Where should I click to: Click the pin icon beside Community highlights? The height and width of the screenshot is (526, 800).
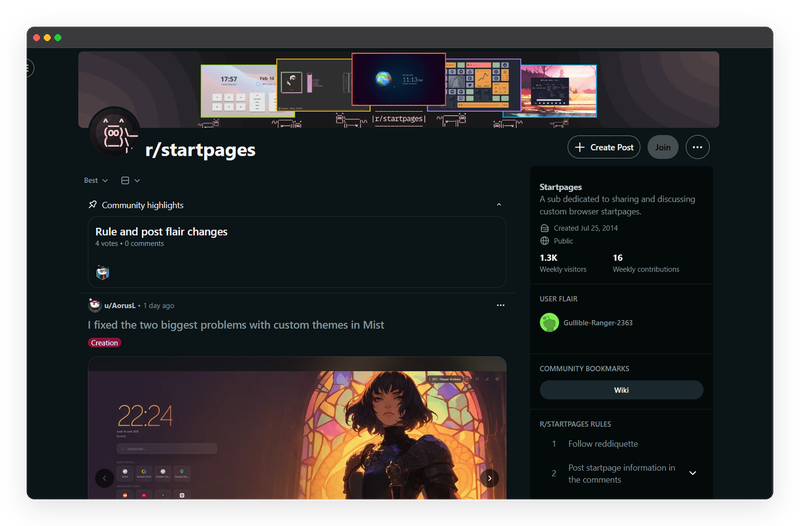(92, 205)
